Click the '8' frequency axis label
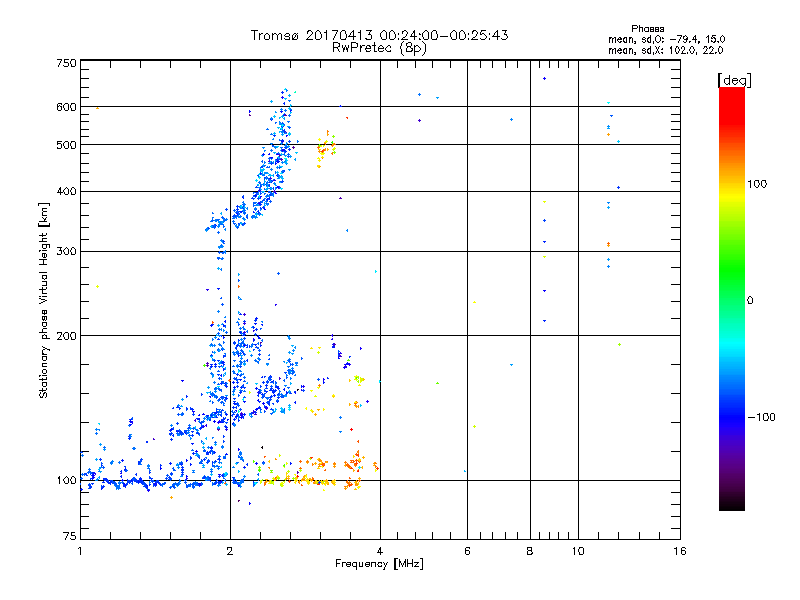The width and height of the screenshot is (800, 600). point(530,551)
